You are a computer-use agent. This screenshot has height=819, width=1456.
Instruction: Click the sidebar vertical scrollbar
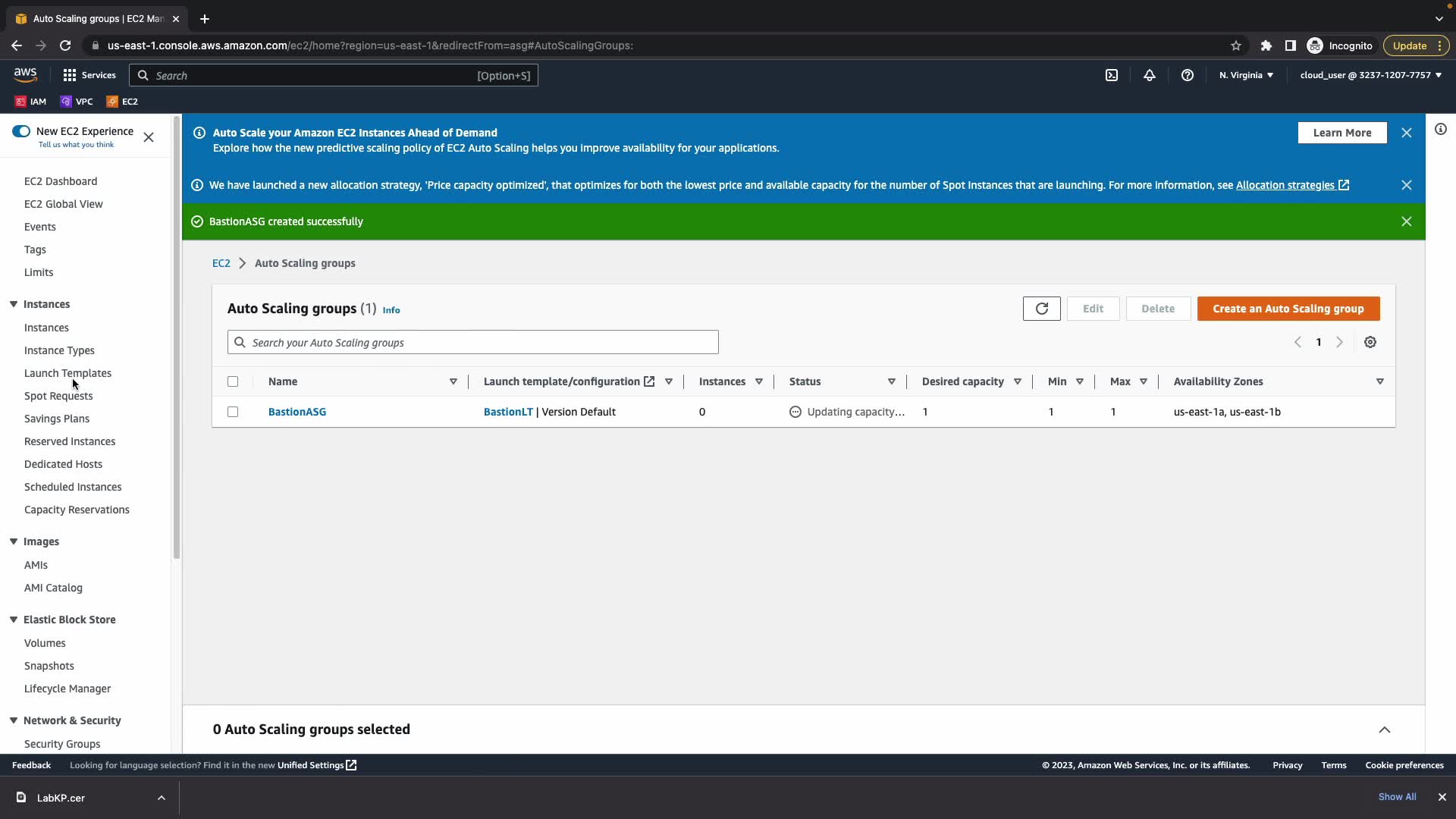[x=177, y=337]
